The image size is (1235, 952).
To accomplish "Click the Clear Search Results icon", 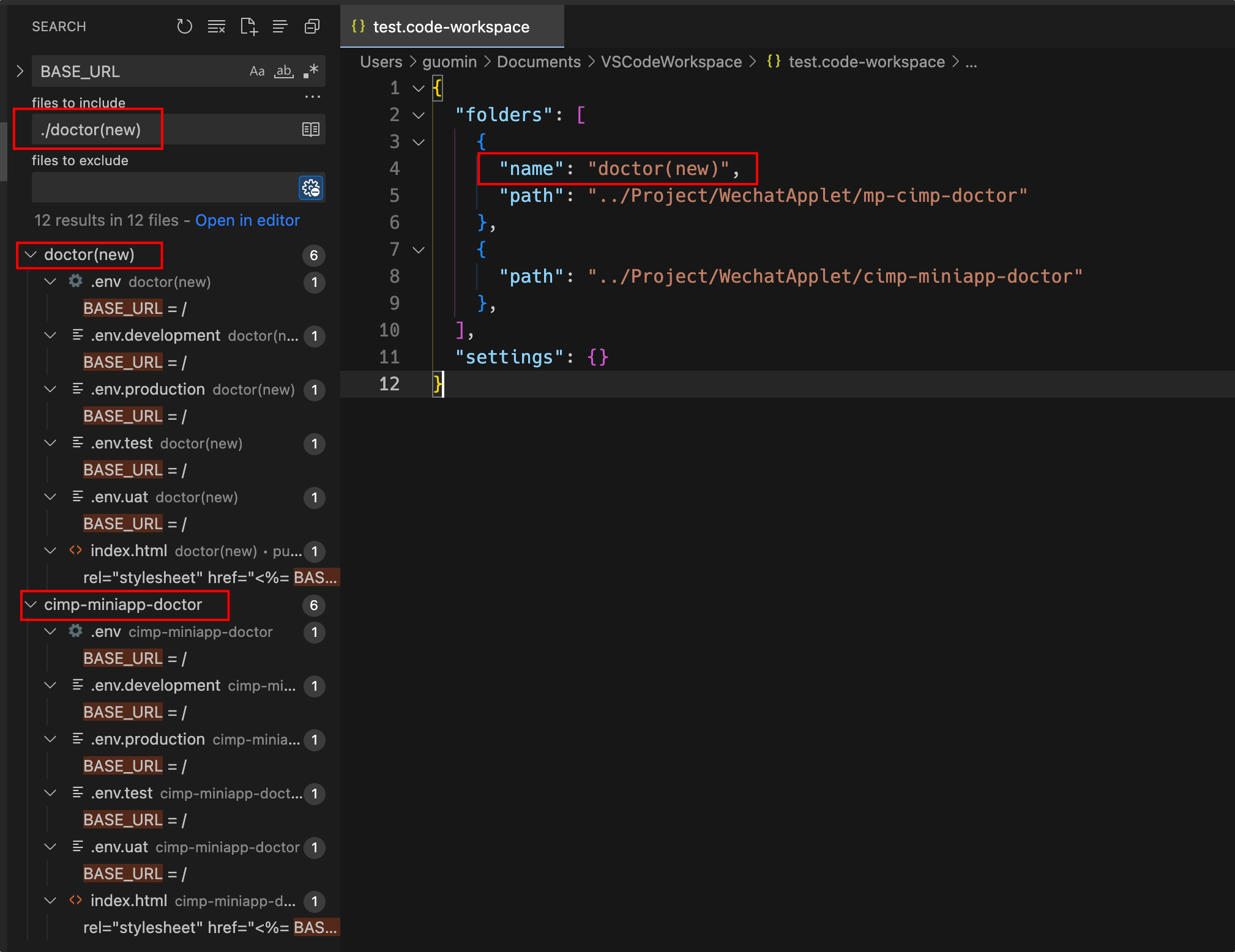I will (216, 26).
